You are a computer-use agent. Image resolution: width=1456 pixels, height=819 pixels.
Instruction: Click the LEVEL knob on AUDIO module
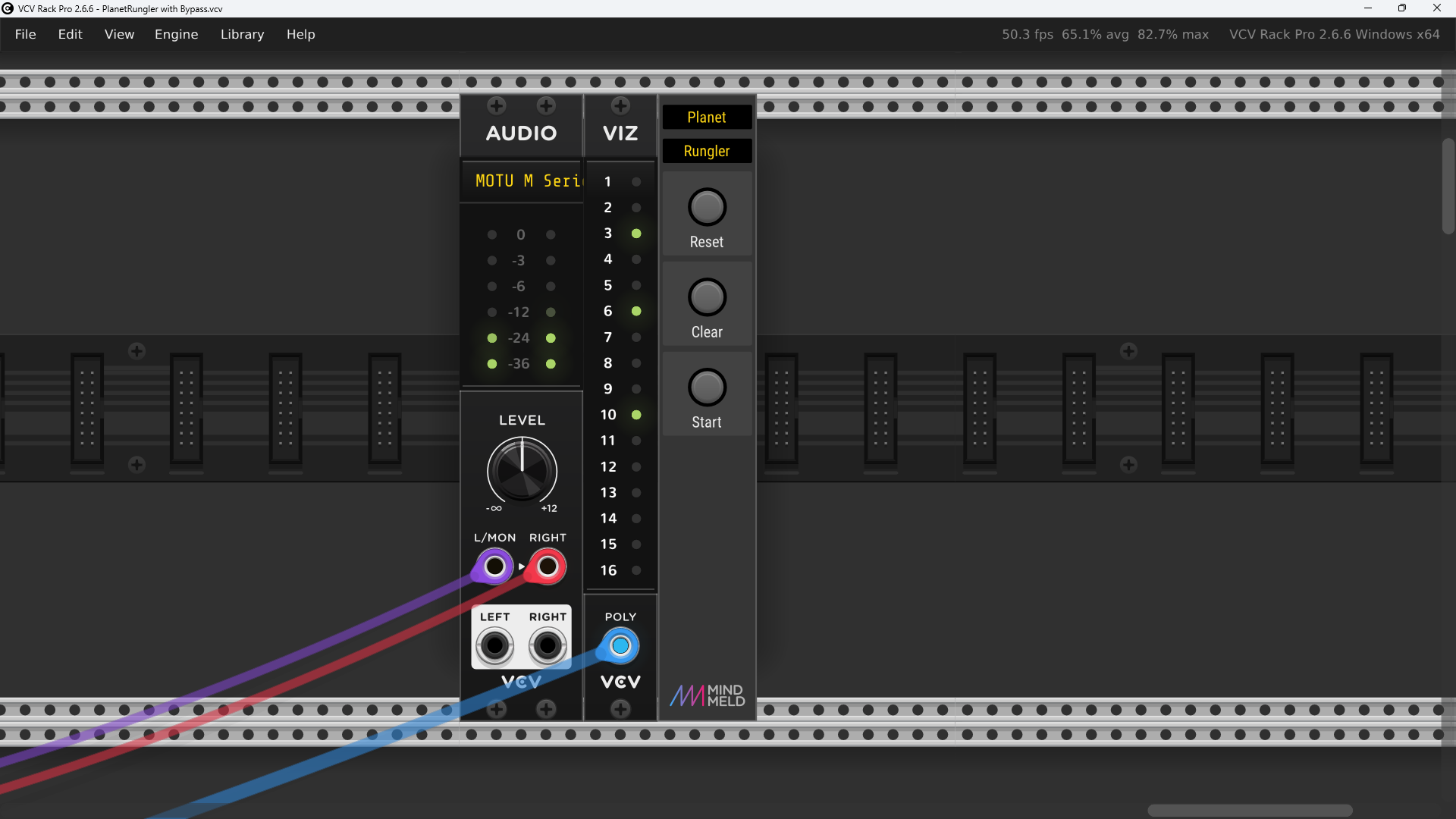tap(522, 471)
